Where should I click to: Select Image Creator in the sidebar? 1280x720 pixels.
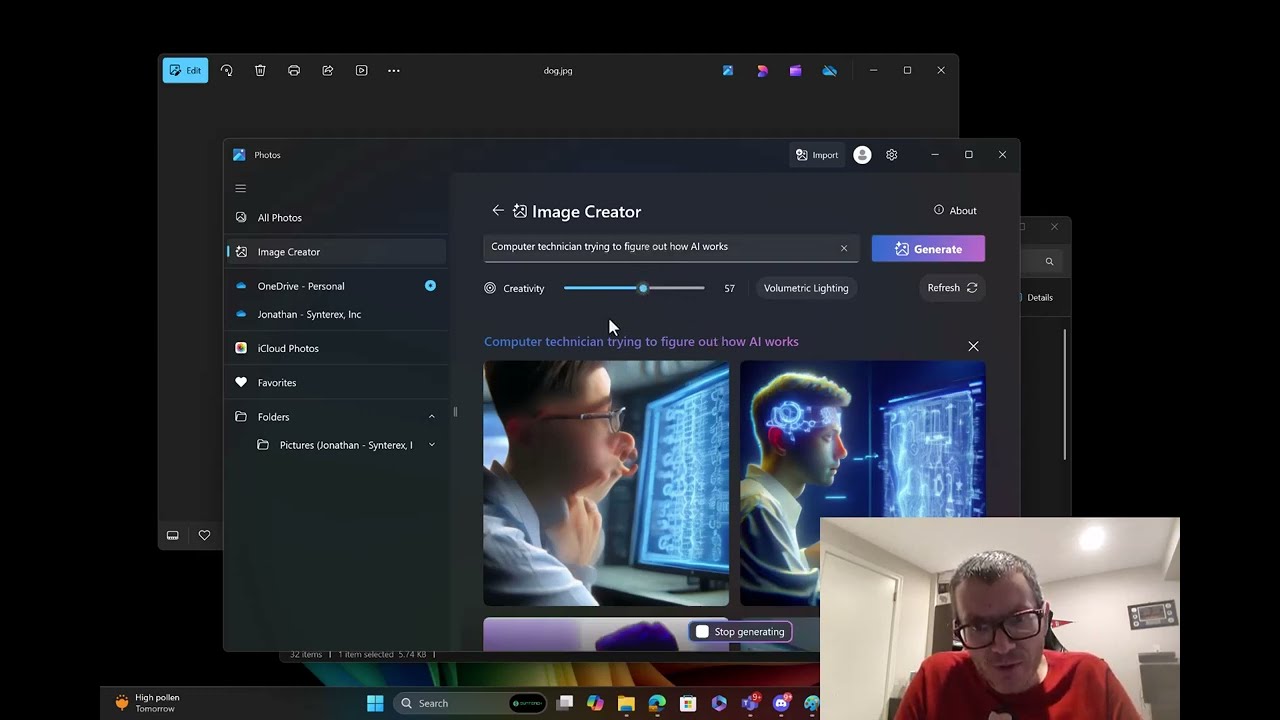coord(336,252)
